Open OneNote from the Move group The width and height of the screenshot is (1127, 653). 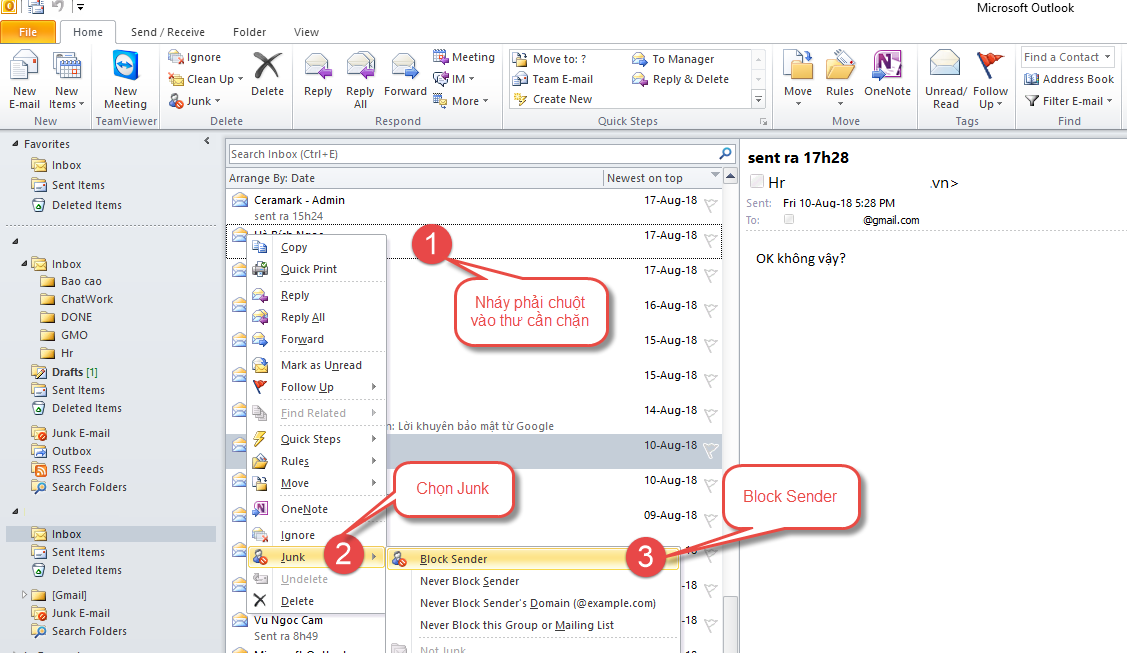pos(887,74)
